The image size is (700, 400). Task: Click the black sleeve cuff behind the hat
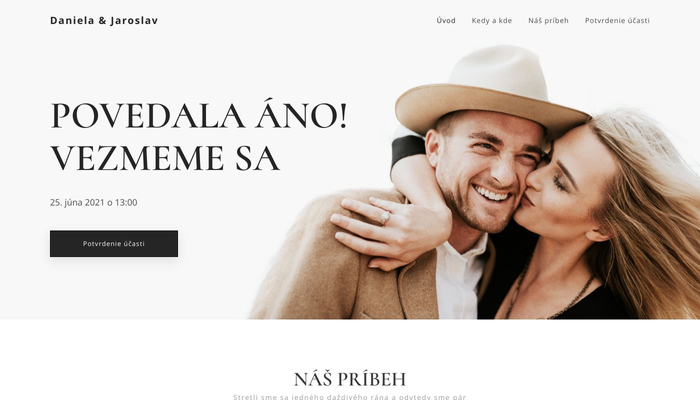tap(407, 150)
